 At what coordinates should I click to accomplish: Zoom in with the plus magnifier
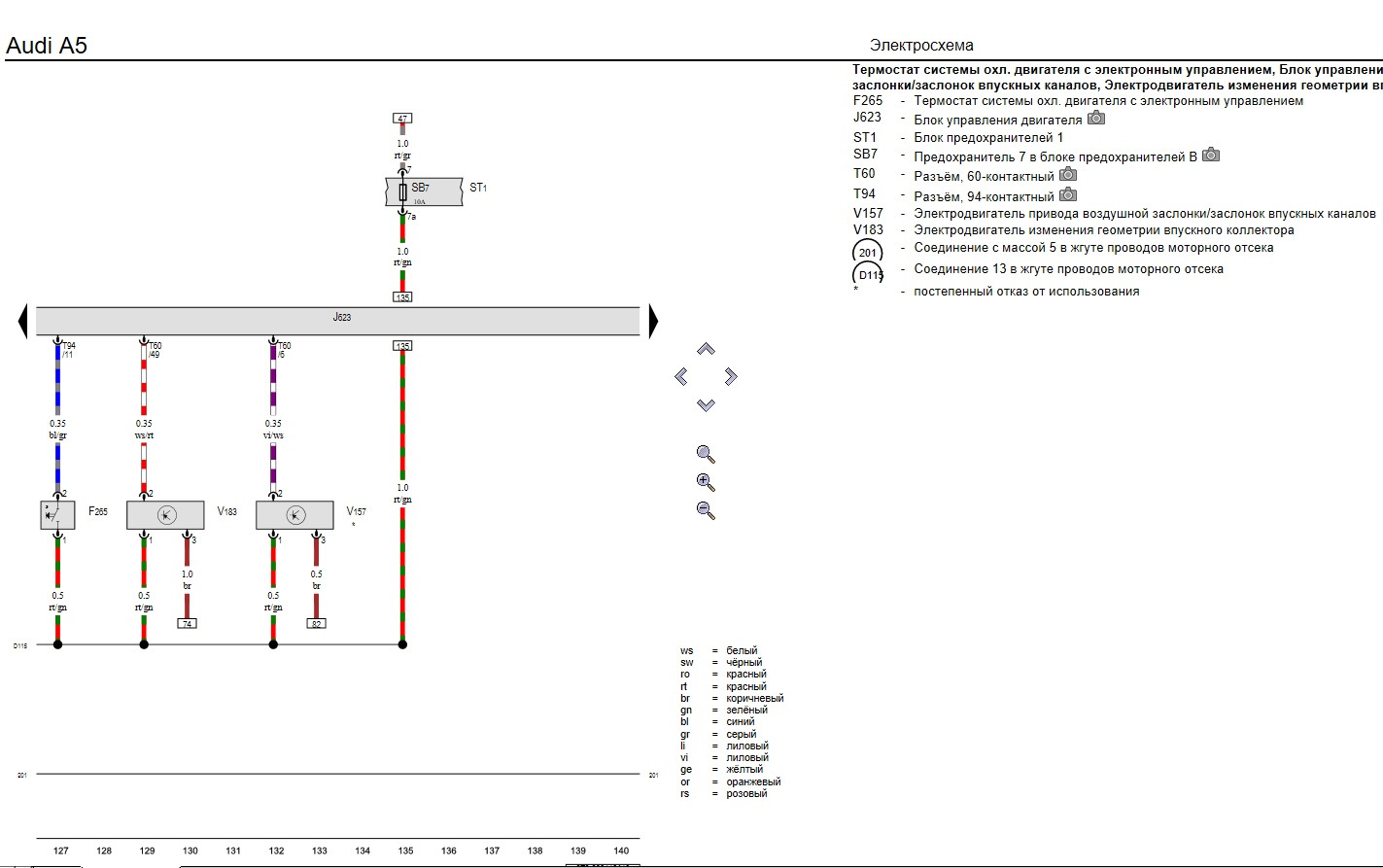click(706, 482)
